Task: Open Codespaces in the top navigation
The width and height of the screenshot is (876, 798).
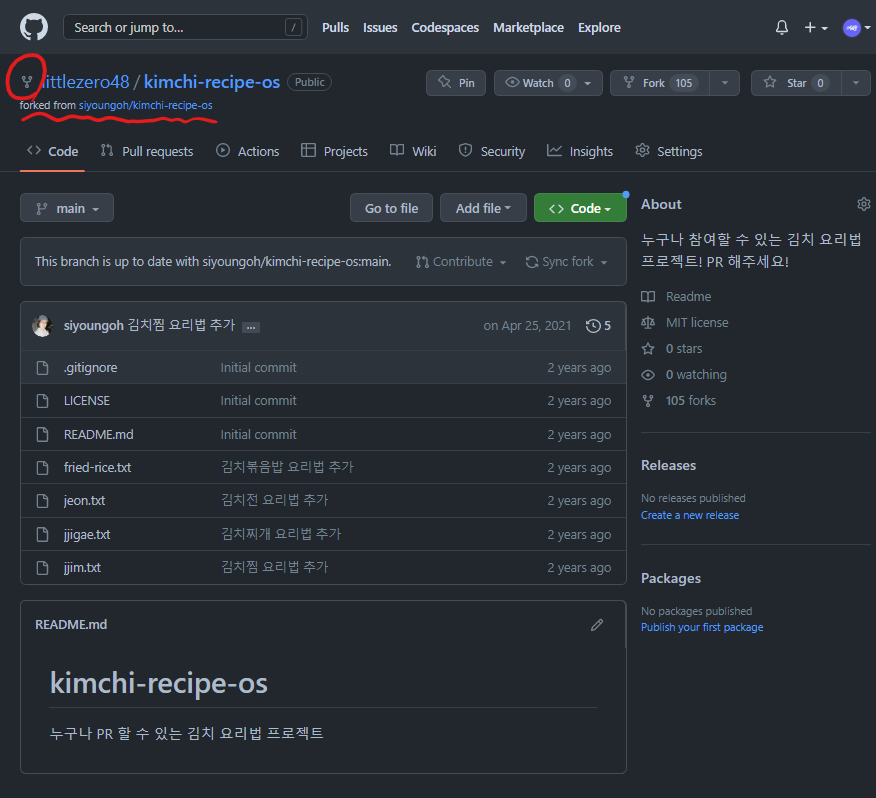Action: (445, 27)
